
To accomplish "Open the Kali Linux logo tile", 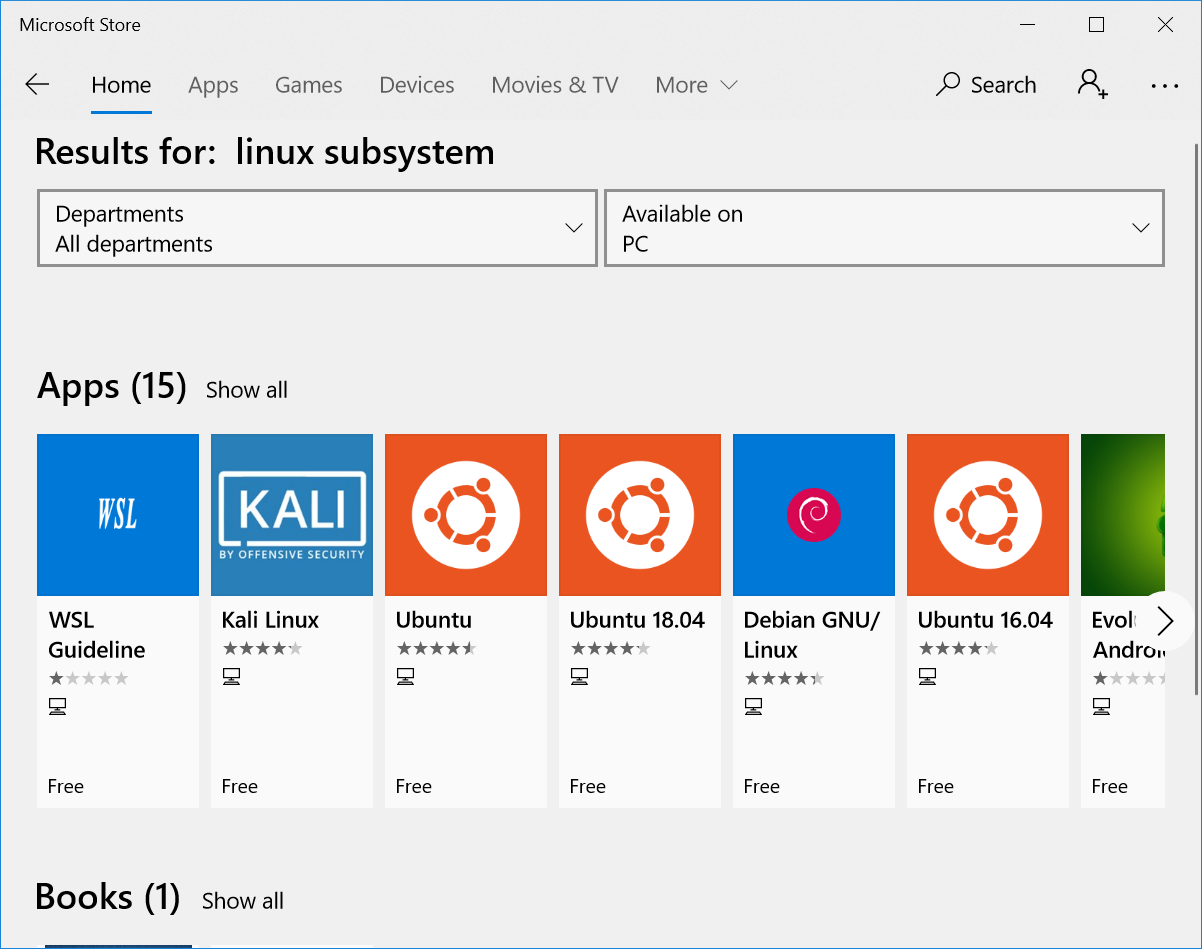I will (x=292, y=515).
